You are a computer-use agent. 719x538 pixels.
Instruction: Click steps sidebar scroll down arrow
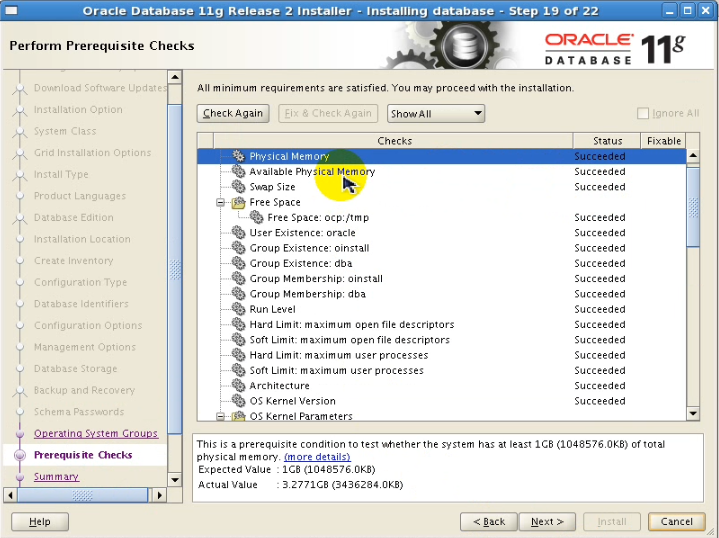pos(175,480)
